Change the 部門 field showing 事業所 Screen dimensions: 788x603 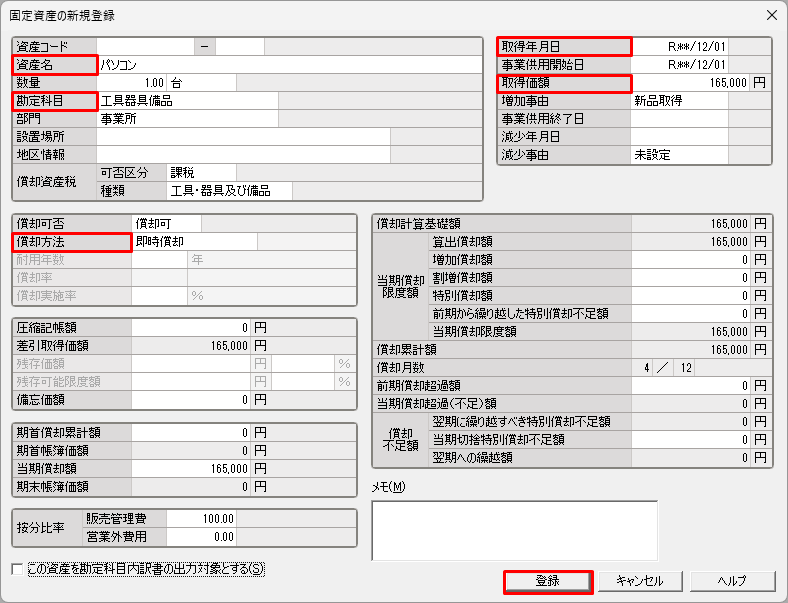tap(186, 118)
